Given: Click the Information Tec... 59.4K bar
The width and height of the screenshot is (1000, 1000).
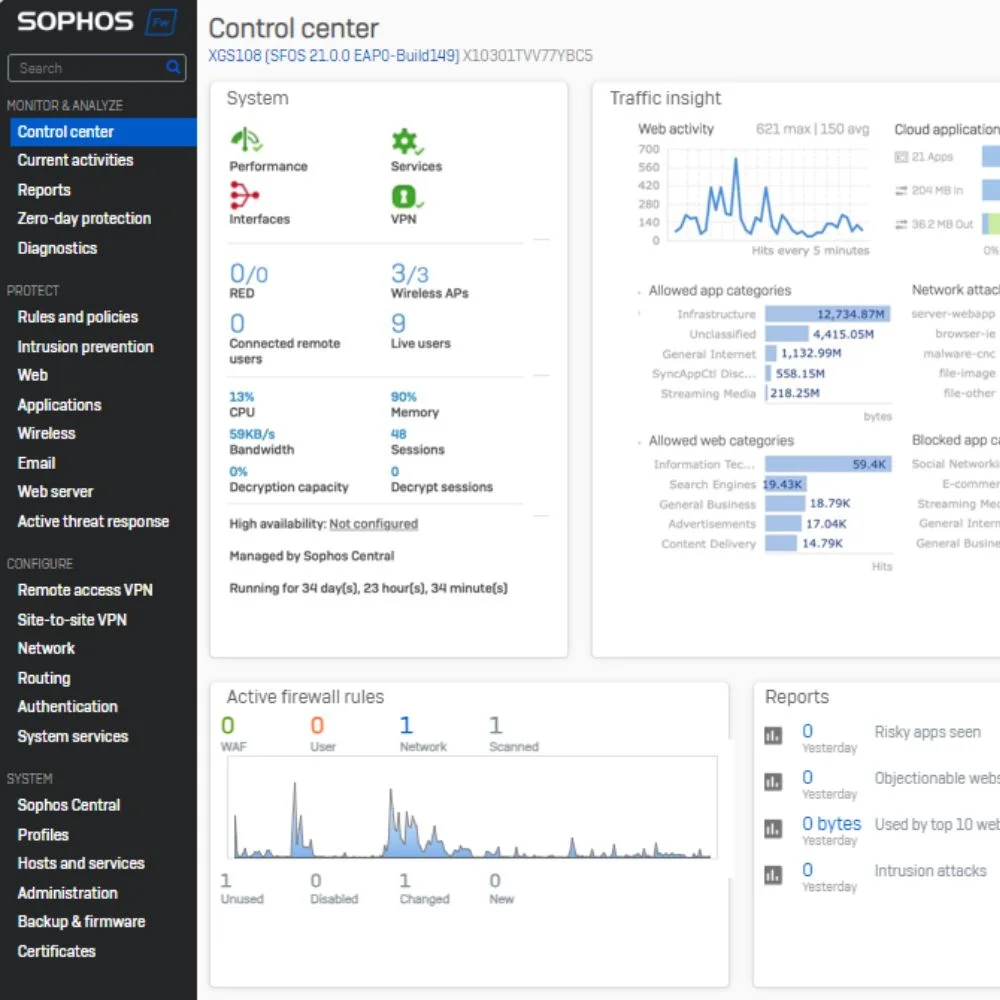Looking at the screenshot, I should tap(827, 464).
